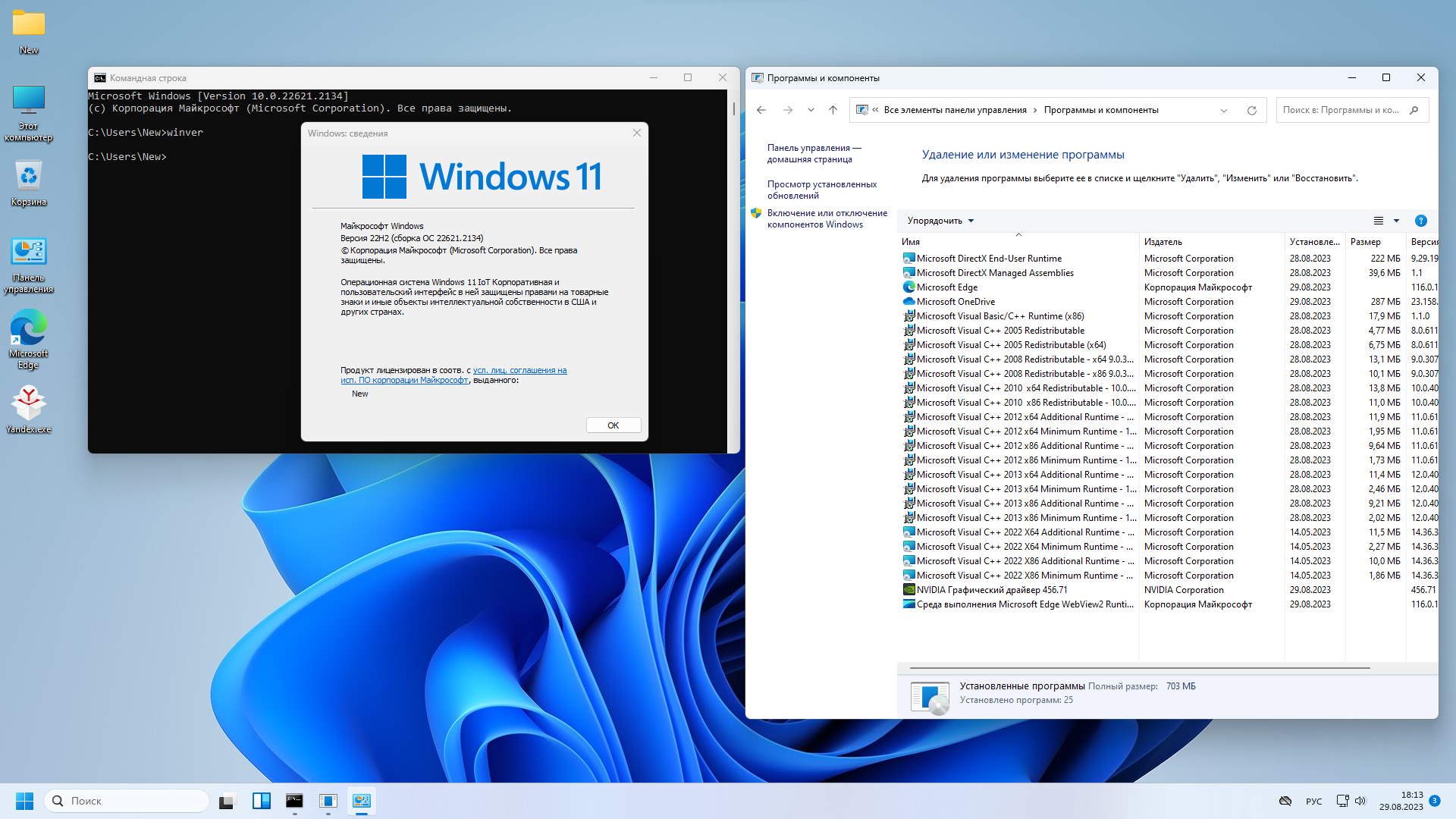Click the Windows Start button

coord(24,801)
